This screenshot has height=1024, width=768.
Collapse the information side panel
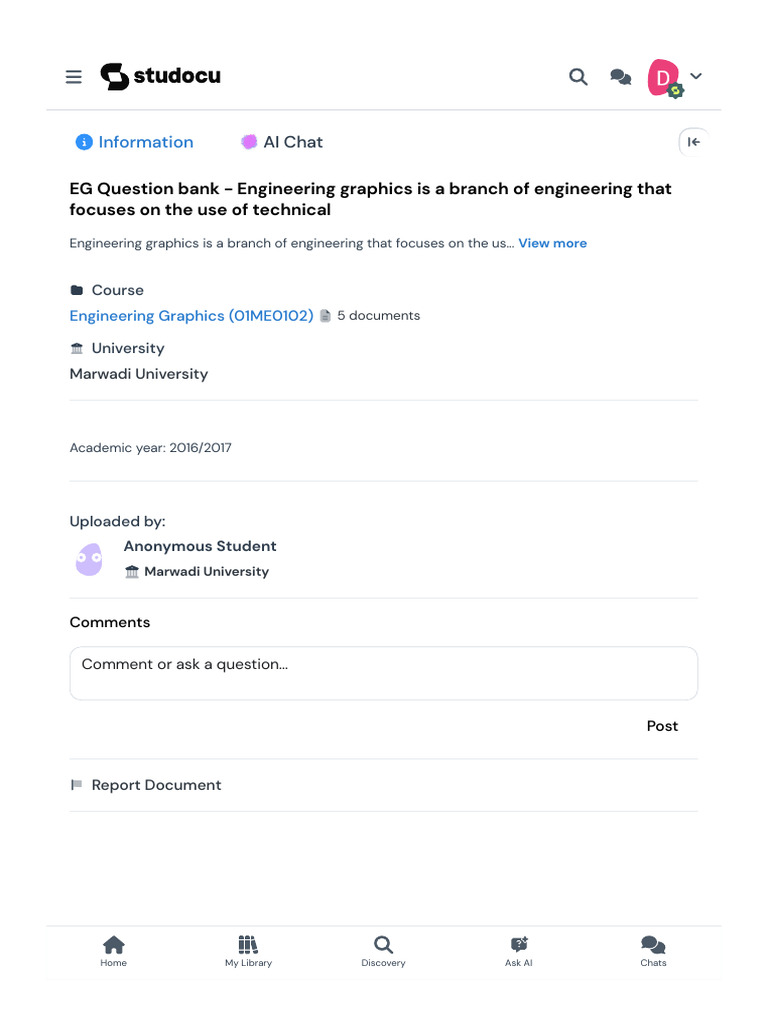693,142
